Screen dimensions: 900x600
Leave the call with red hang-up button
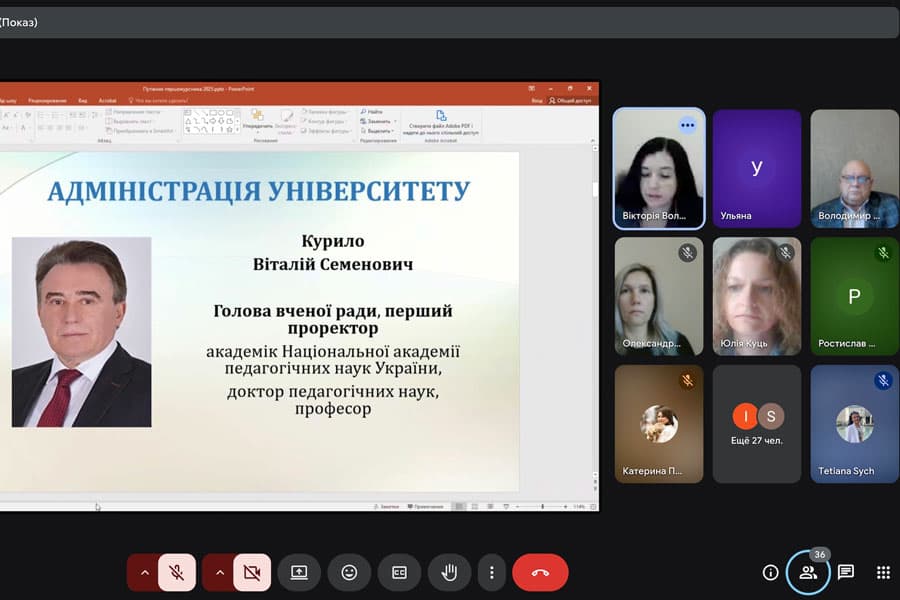click(x=540, y=572)
